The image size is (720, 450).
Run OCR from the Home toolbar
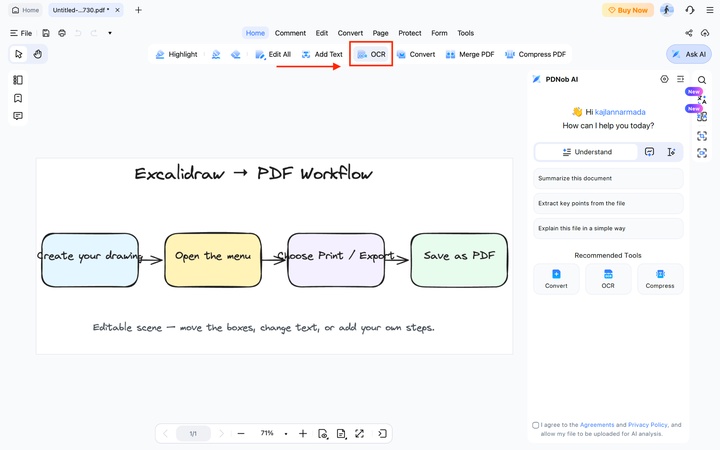pos(371,54)
